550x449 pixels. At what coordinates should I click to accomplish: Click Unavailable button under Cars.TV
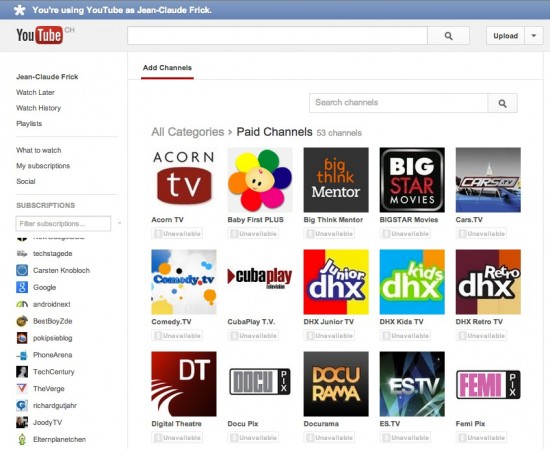482,234
